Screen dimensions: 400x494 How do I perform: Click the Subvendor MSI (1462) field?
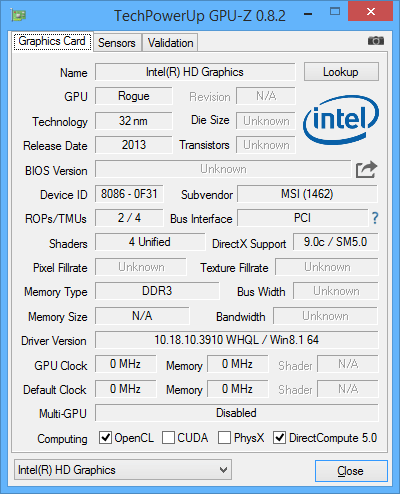[x=307, y=194]
